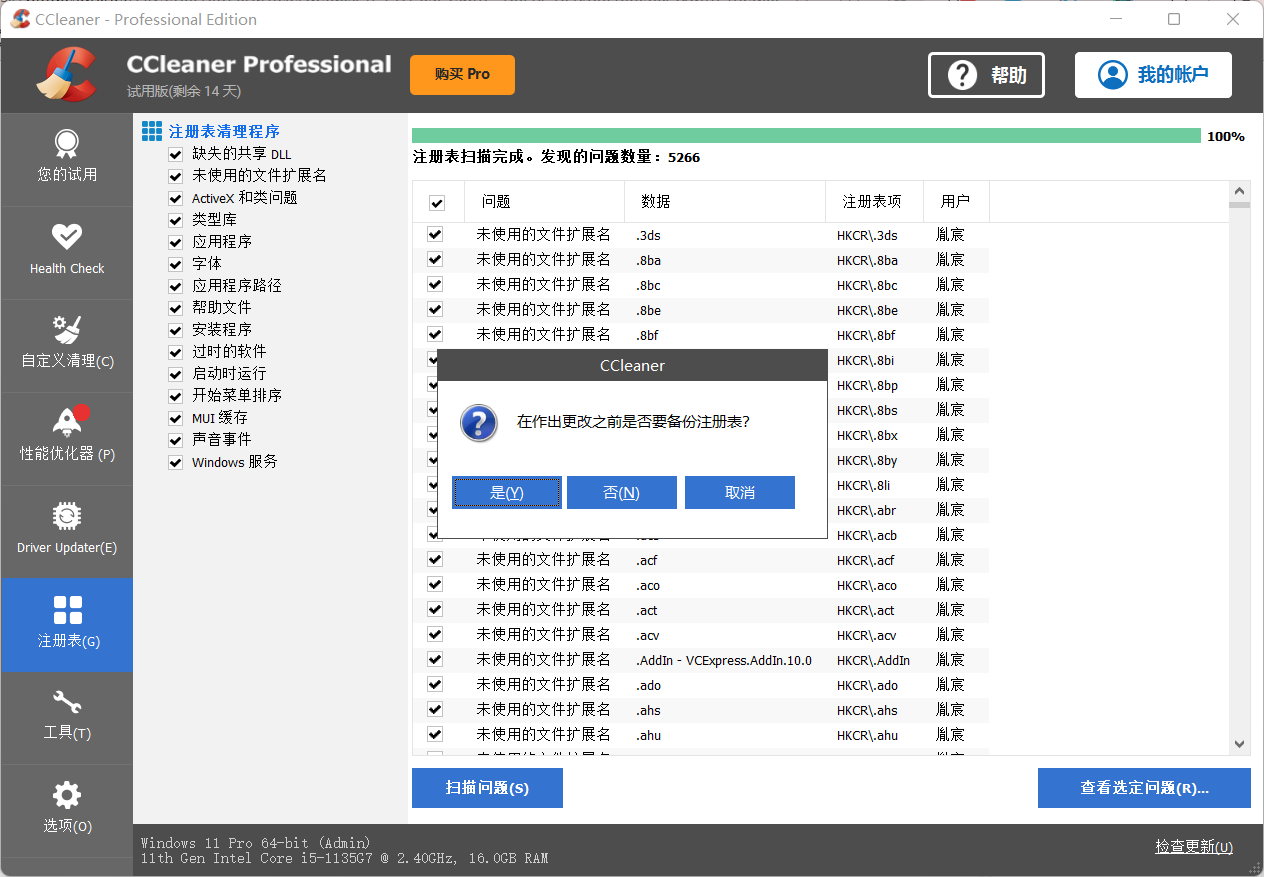The image size is (1264, 877).
Task: Toggle MUI 缓存 checkbox
Action: coord(175,419)
